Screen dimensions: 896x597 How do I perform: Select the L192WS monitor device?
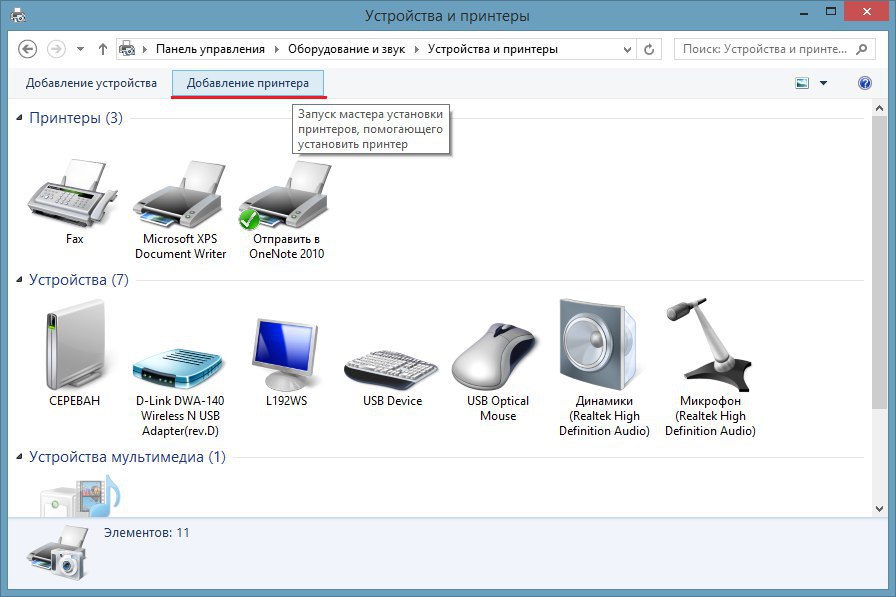coord(285,354)
